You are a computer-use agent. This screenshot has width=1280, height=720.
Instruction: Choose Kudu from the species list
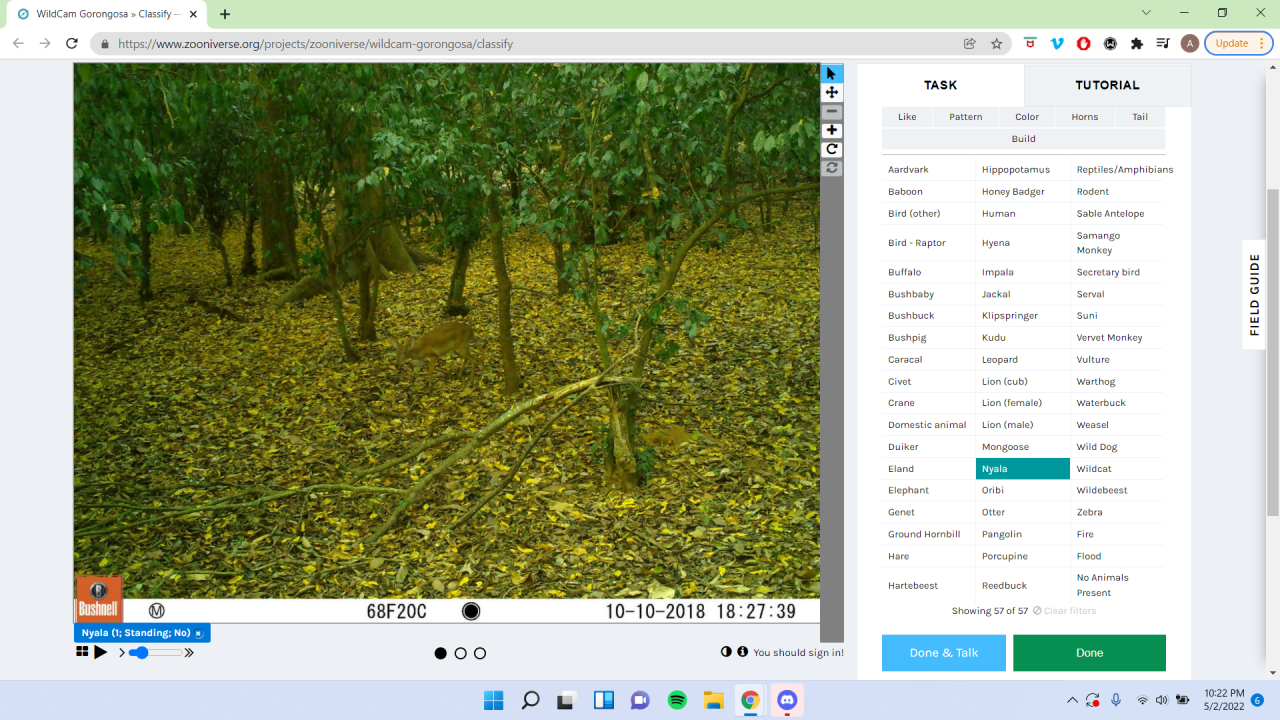[1023, 338]
